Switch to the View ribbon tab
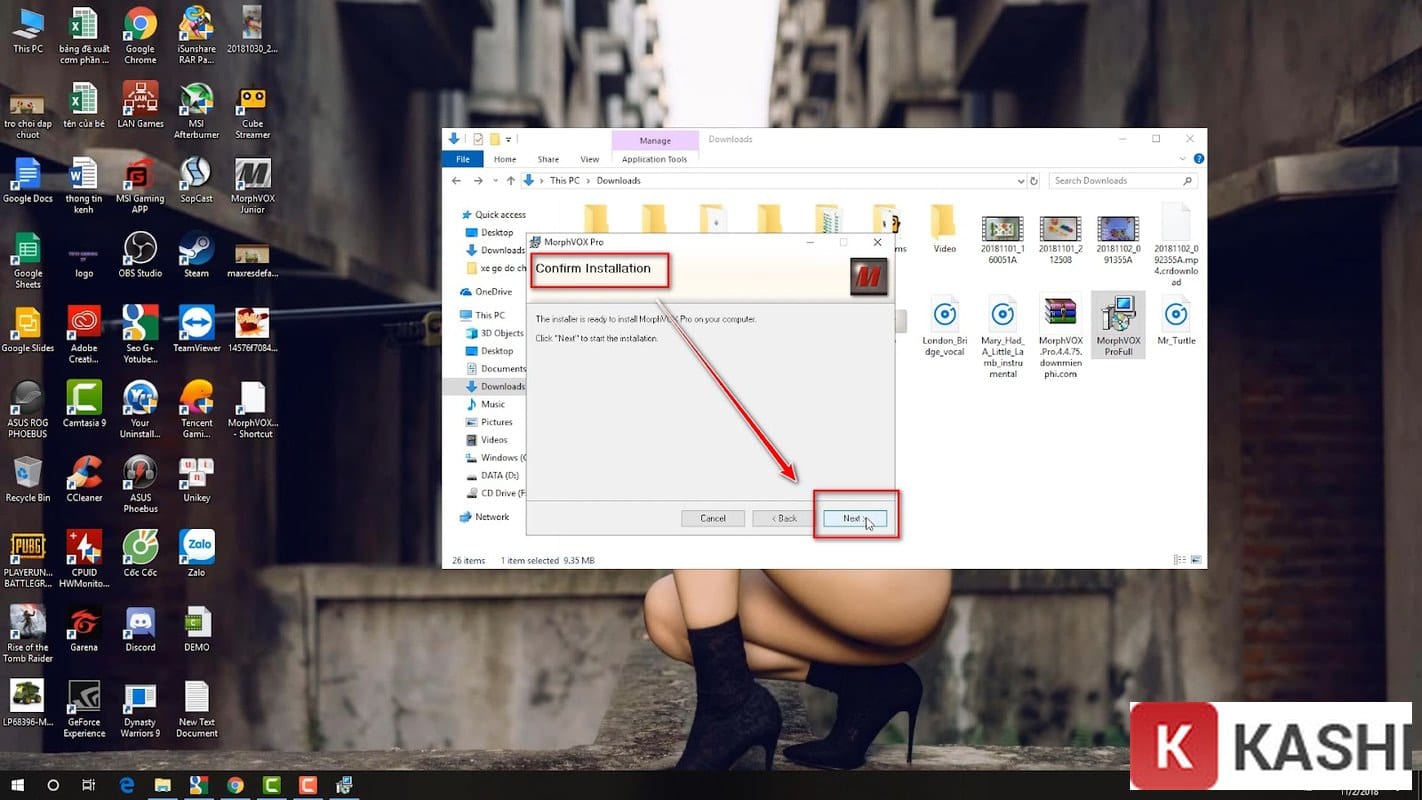This screenshot has width=1422, height=800. 590,158
